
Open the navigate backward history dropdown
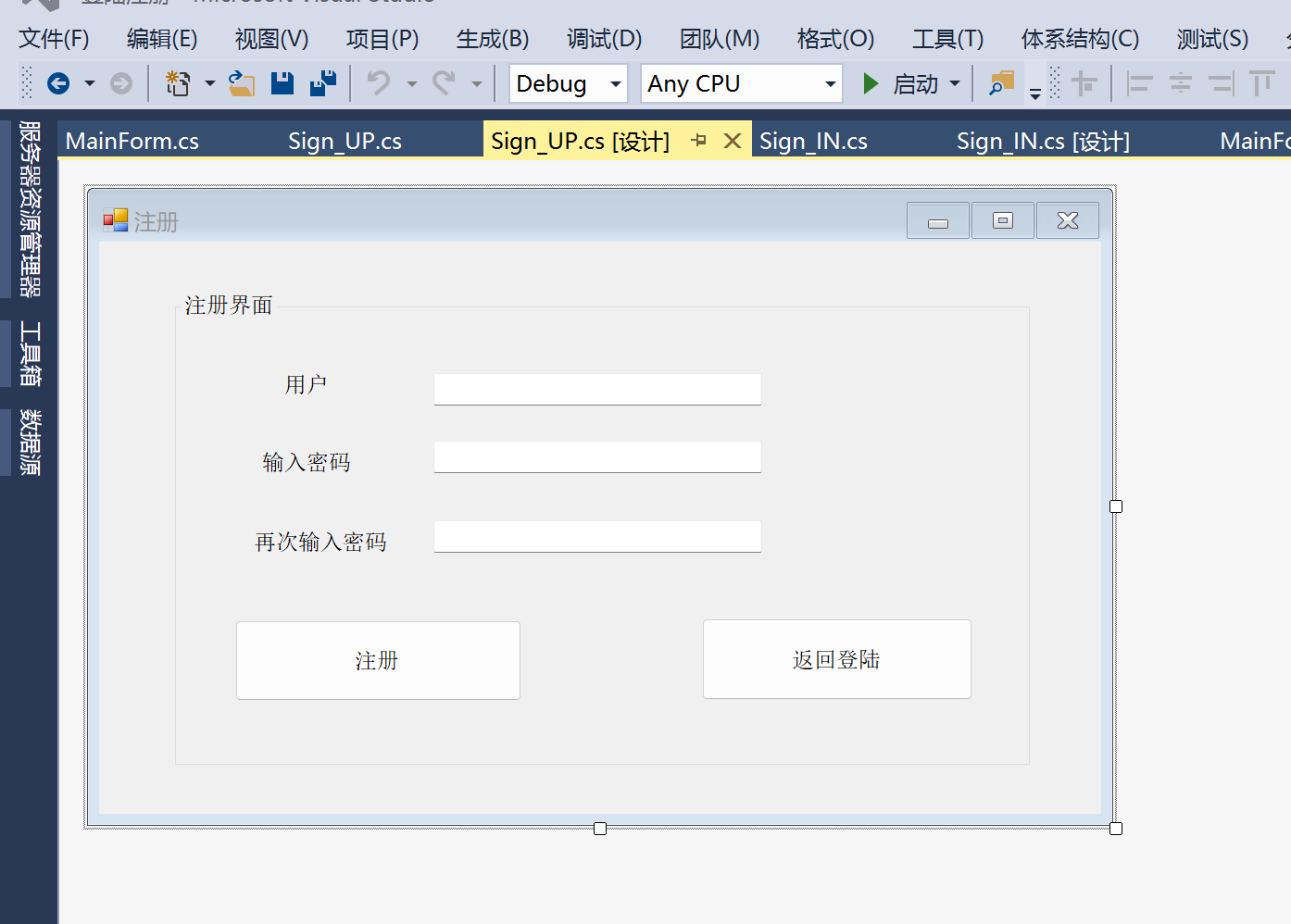point(90,84)
